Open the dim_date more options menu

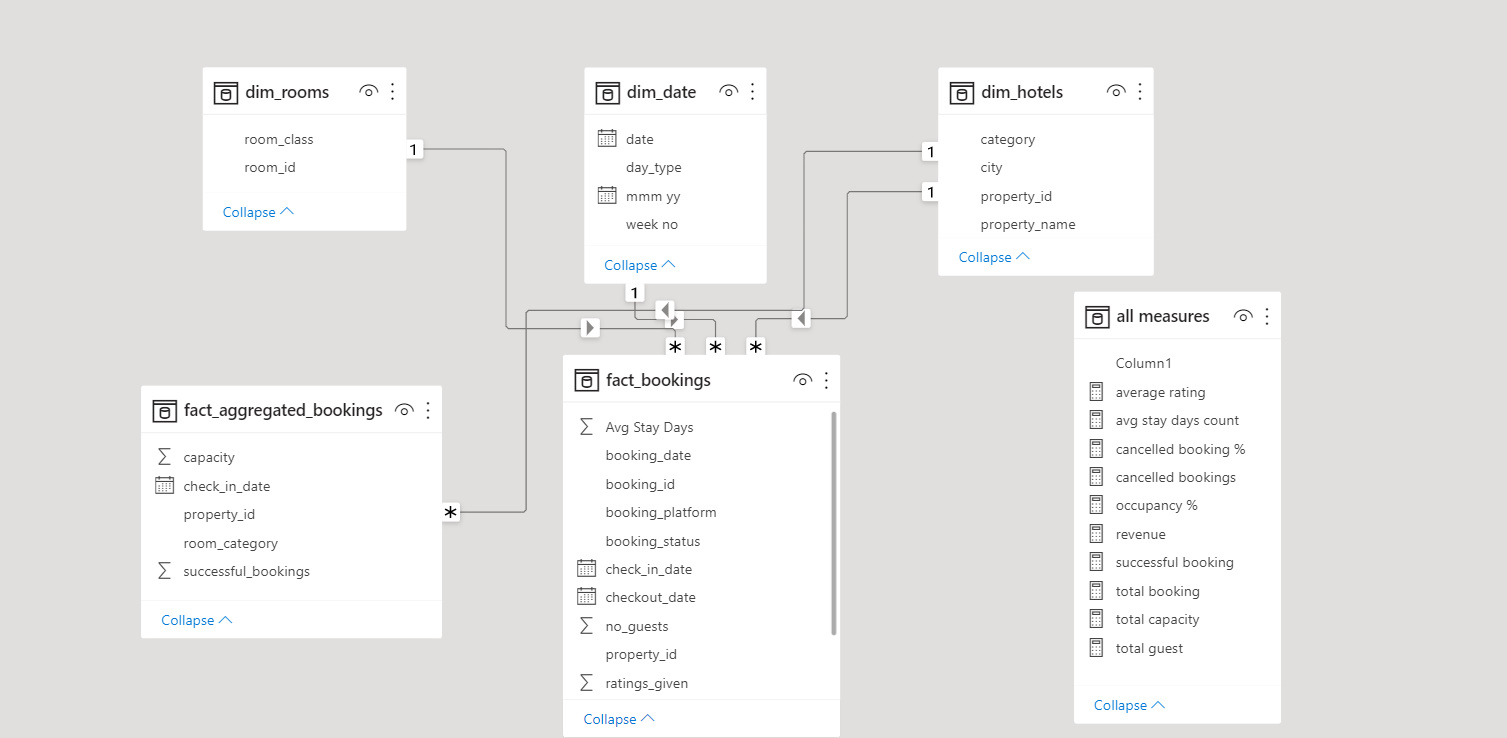(x=753, y=90)
